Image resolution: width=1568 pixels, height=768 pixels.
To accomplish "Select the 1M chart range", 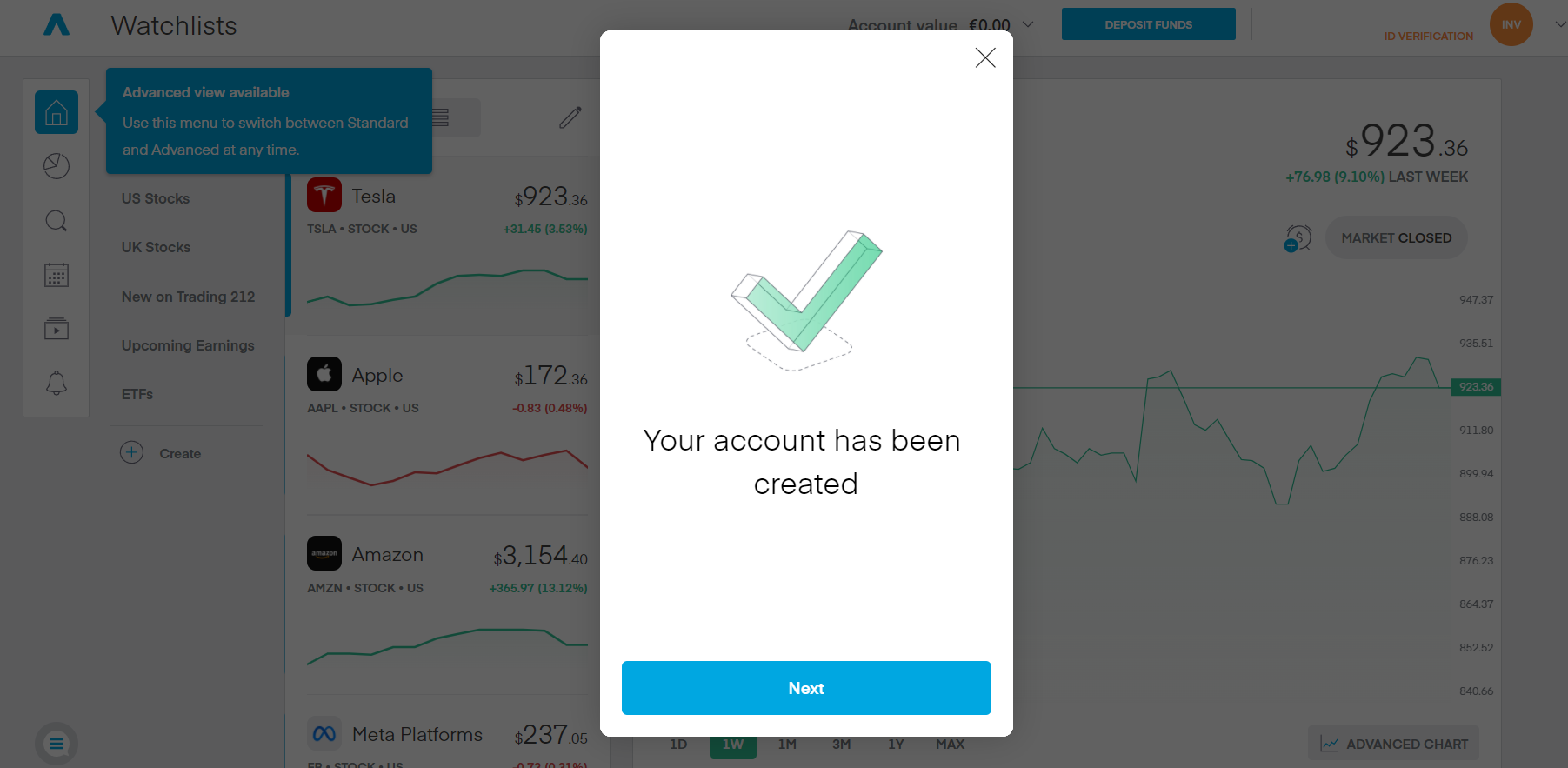I will click(x=787, y=745).
